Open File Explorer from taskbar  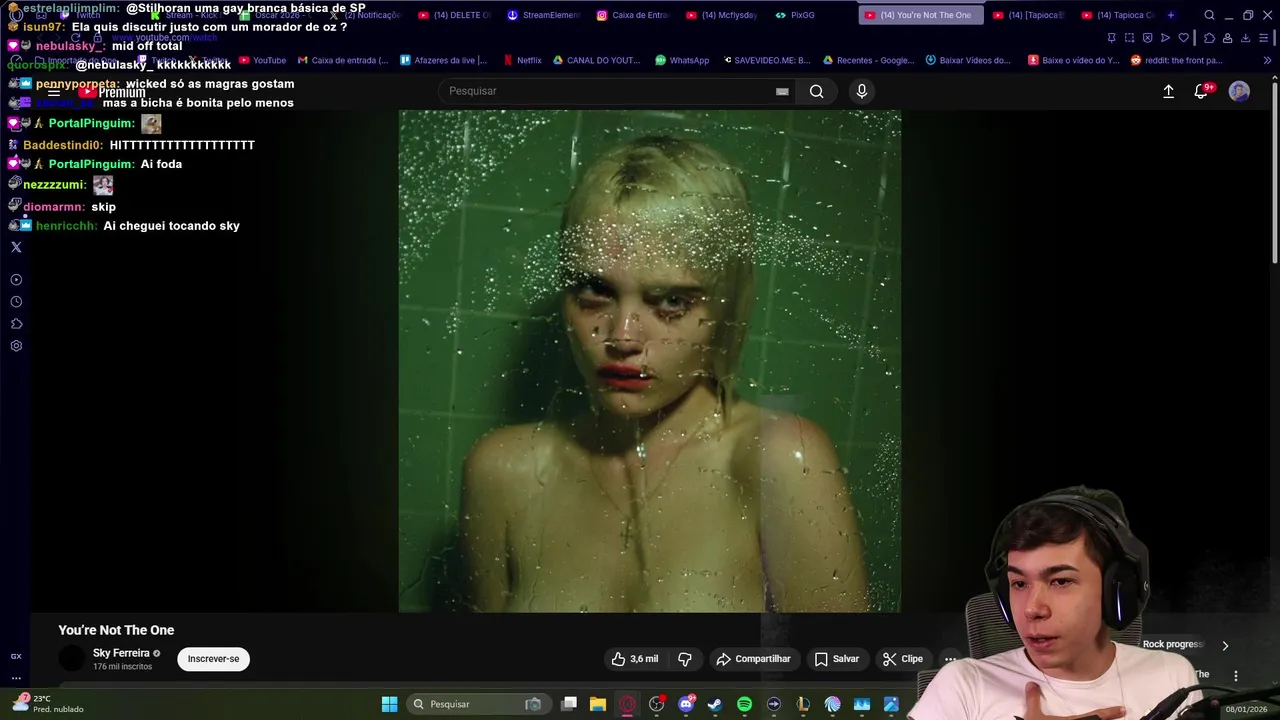click(598, 704)
